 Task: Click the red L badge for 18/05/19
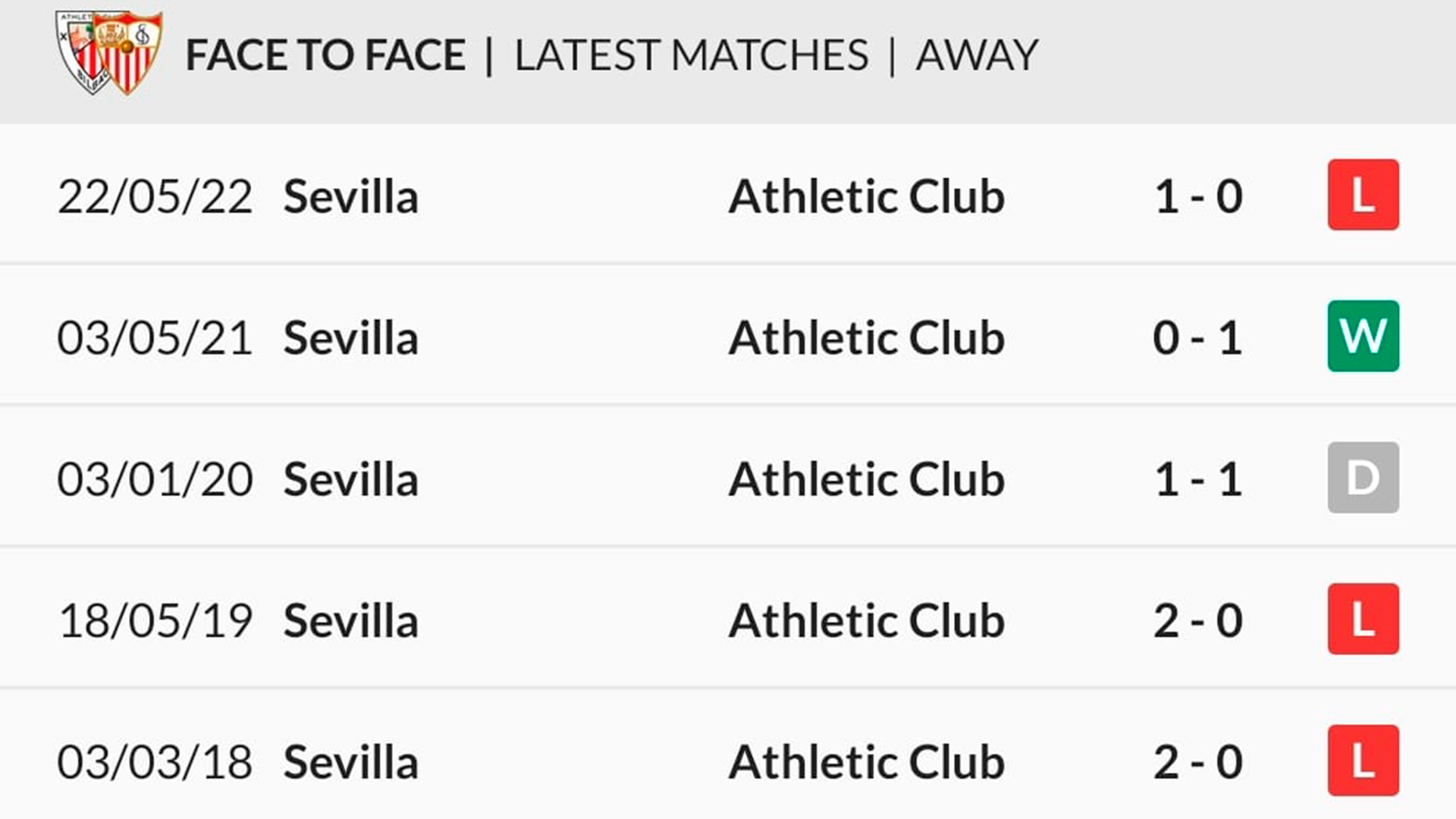click(1363, 619)
